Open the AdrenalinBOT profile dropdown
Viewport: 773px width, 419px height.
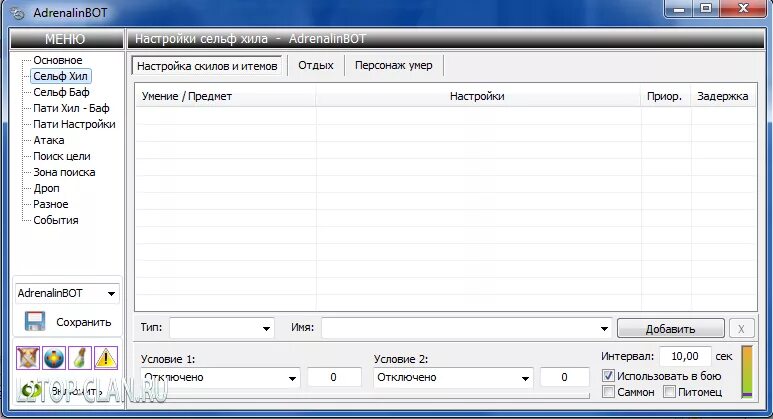(x=67, y=293)
